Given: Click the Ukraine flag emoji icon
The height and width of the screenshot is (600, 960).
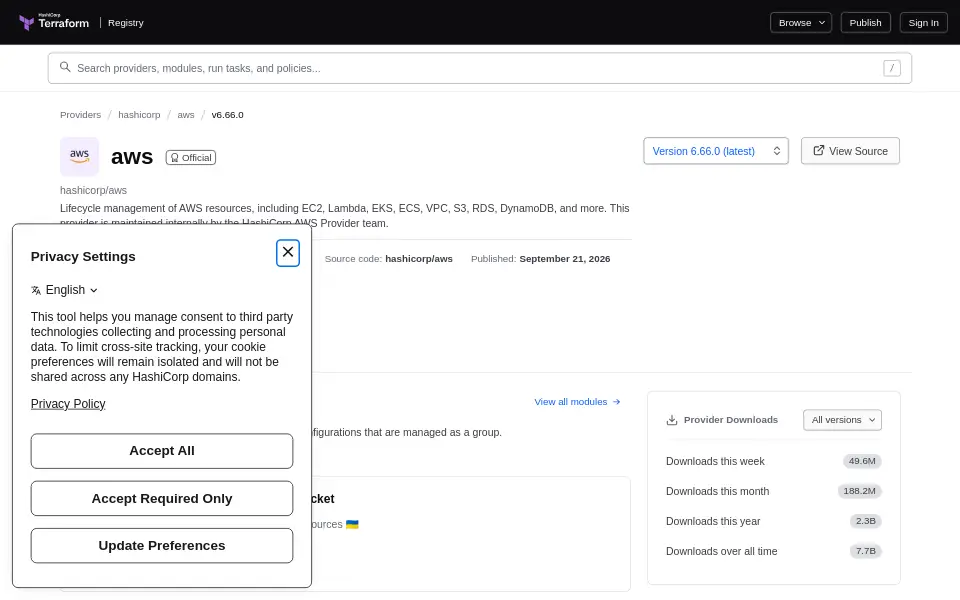Looking at the screenshot, I should pyautogui.click(x=352, y=524).
